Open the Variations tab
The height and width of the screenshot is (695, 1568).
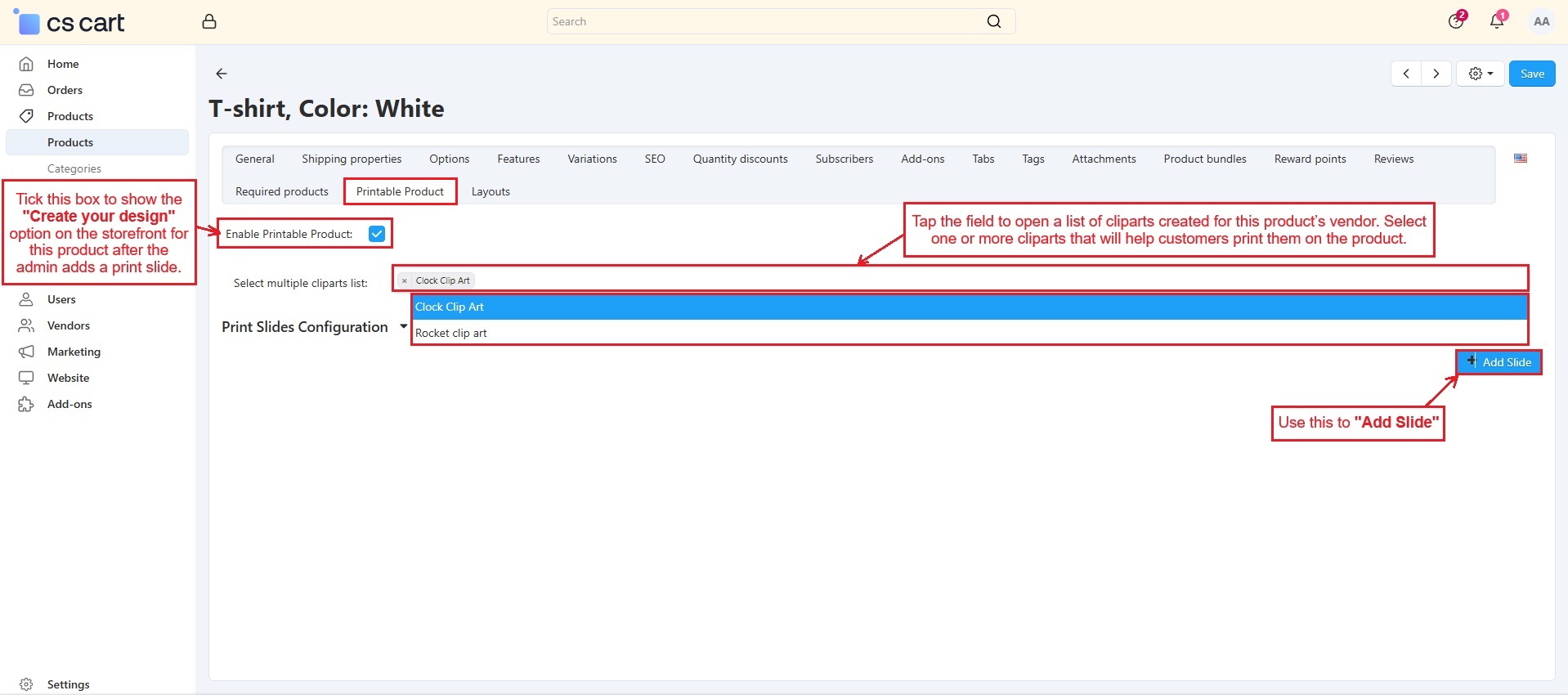coord(592,159)
